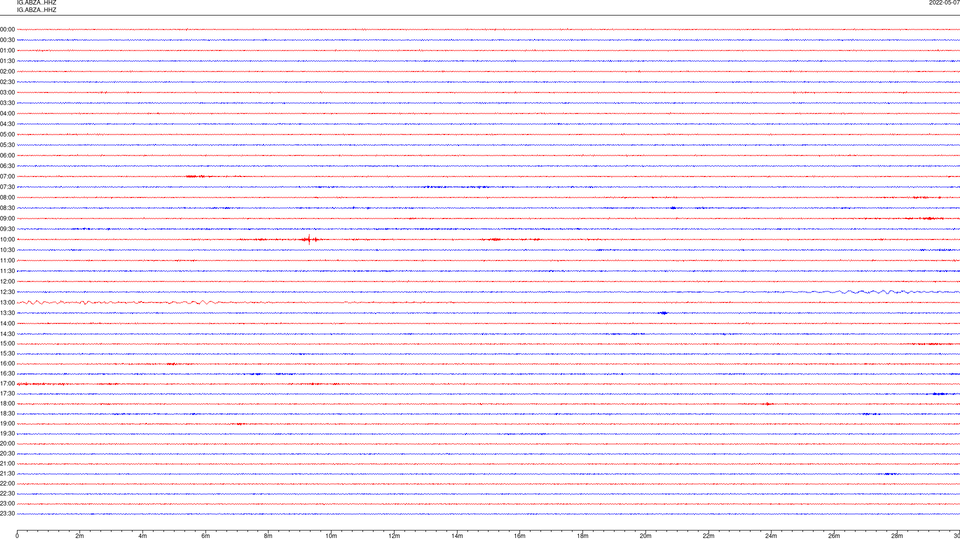Select the 12m tick label

coord(394,536)
